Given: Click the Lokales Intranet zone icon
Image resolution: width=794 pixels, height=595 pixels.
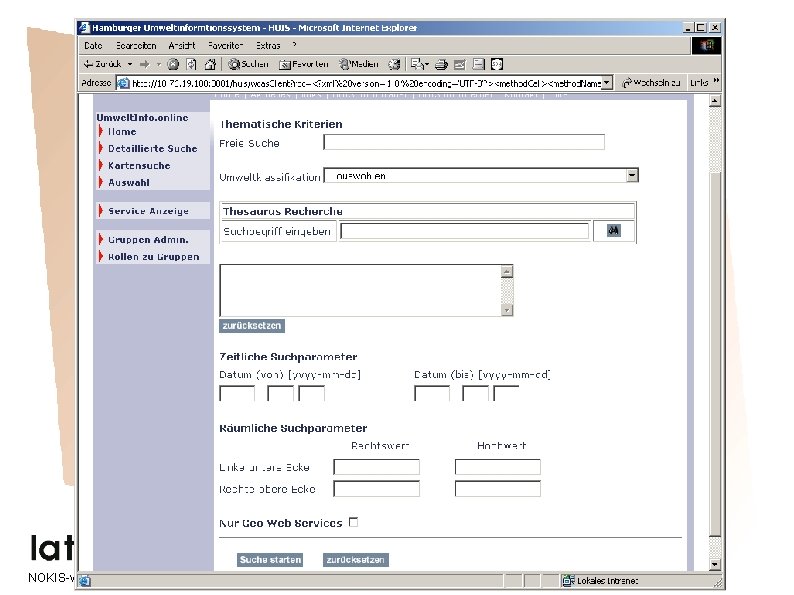Looking at the screenshot, I should pos(568,580).
